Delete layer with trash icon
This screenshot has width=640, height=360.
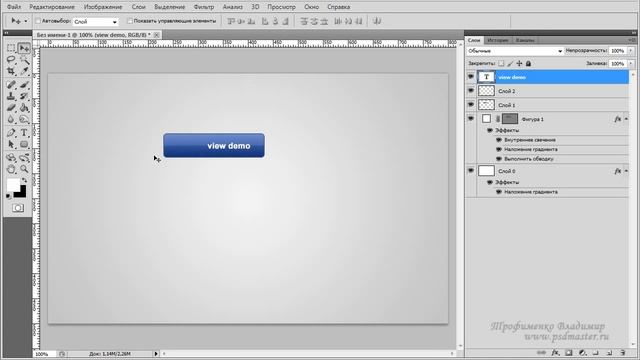pos(622,353)
